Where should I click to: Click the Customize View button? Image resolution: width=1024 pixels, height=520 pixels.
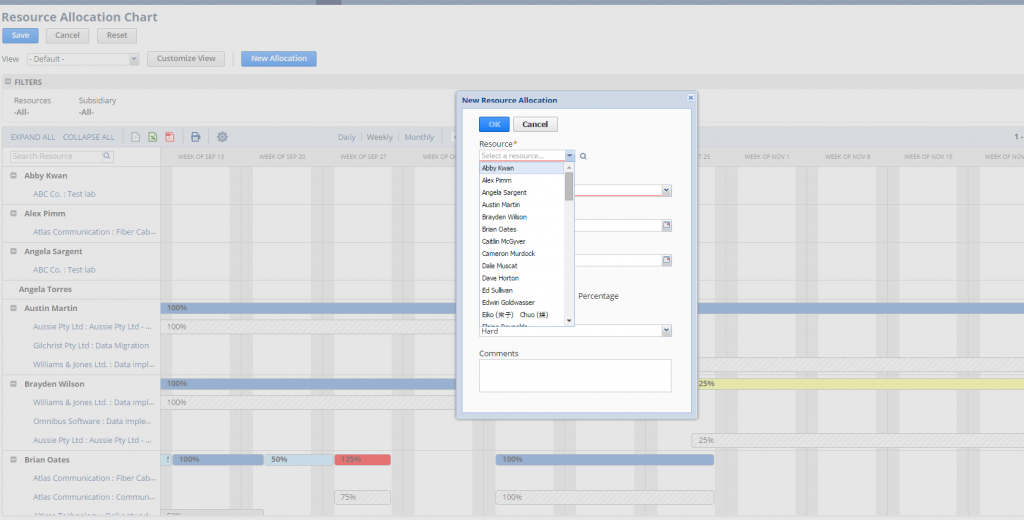click(x=185, y=59)
